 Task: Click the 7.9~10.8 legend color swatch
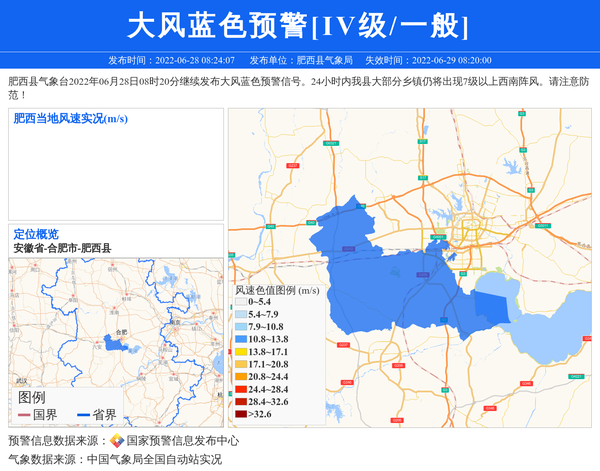pyautogui.click(x=241, y=327)
